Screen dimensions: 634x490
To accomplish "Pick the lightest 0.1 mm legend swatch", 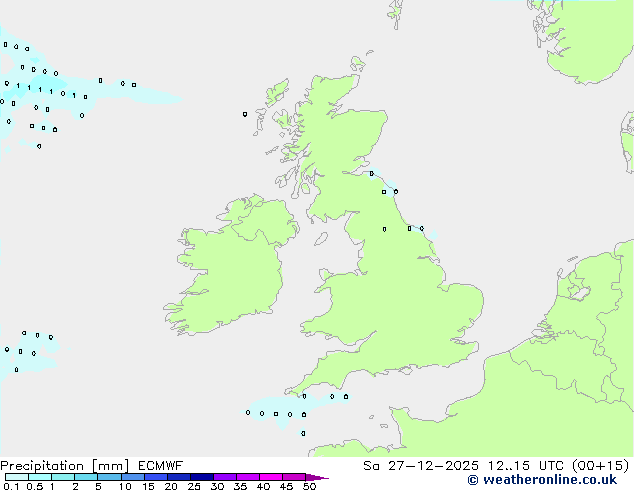I will 16,478.
